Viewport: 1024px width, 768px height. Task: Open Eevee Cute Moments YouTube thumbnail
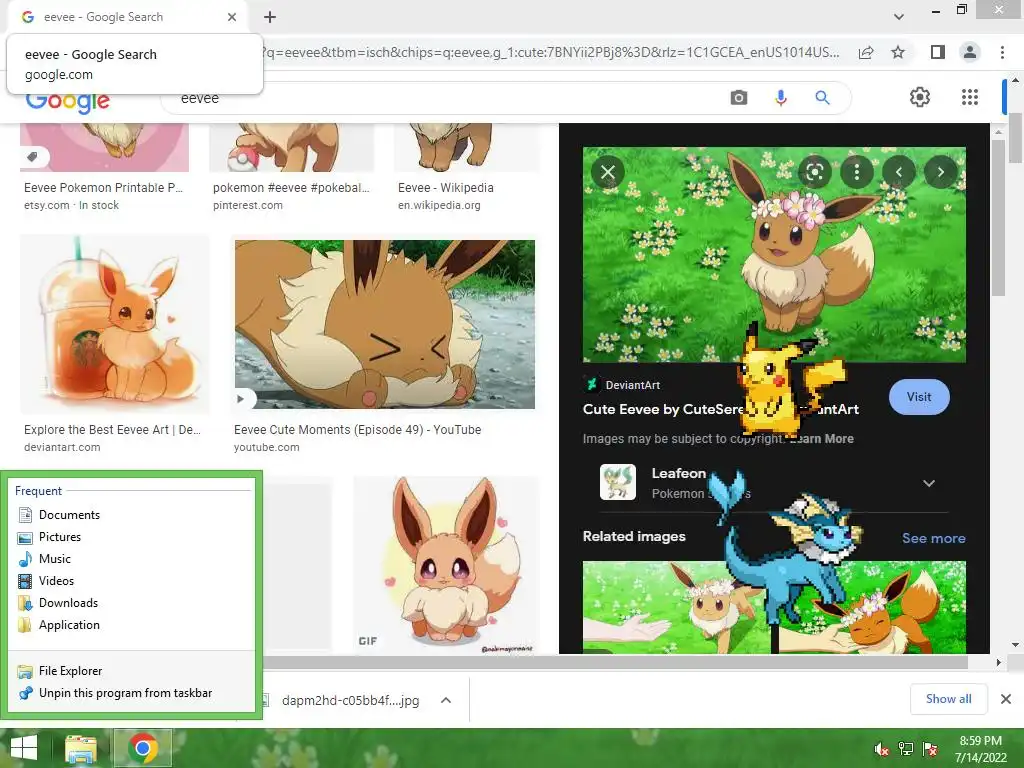385,324
